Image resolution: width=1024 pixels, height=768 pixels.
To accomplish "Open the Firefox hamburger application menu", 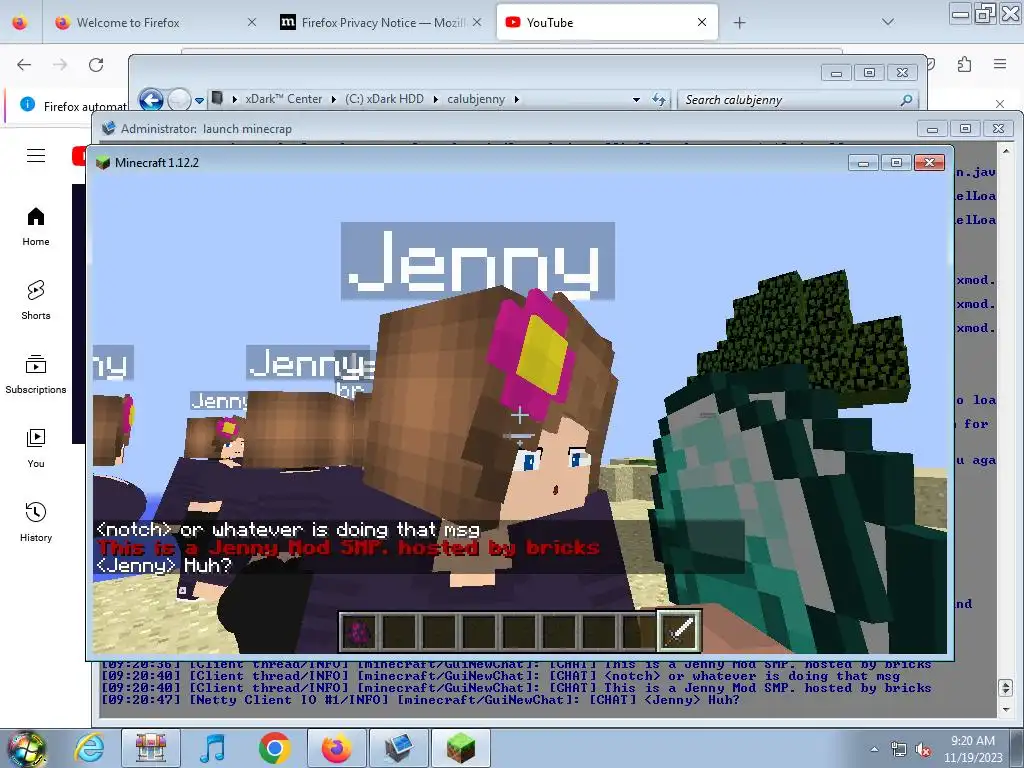I will (x=999, y=64).
